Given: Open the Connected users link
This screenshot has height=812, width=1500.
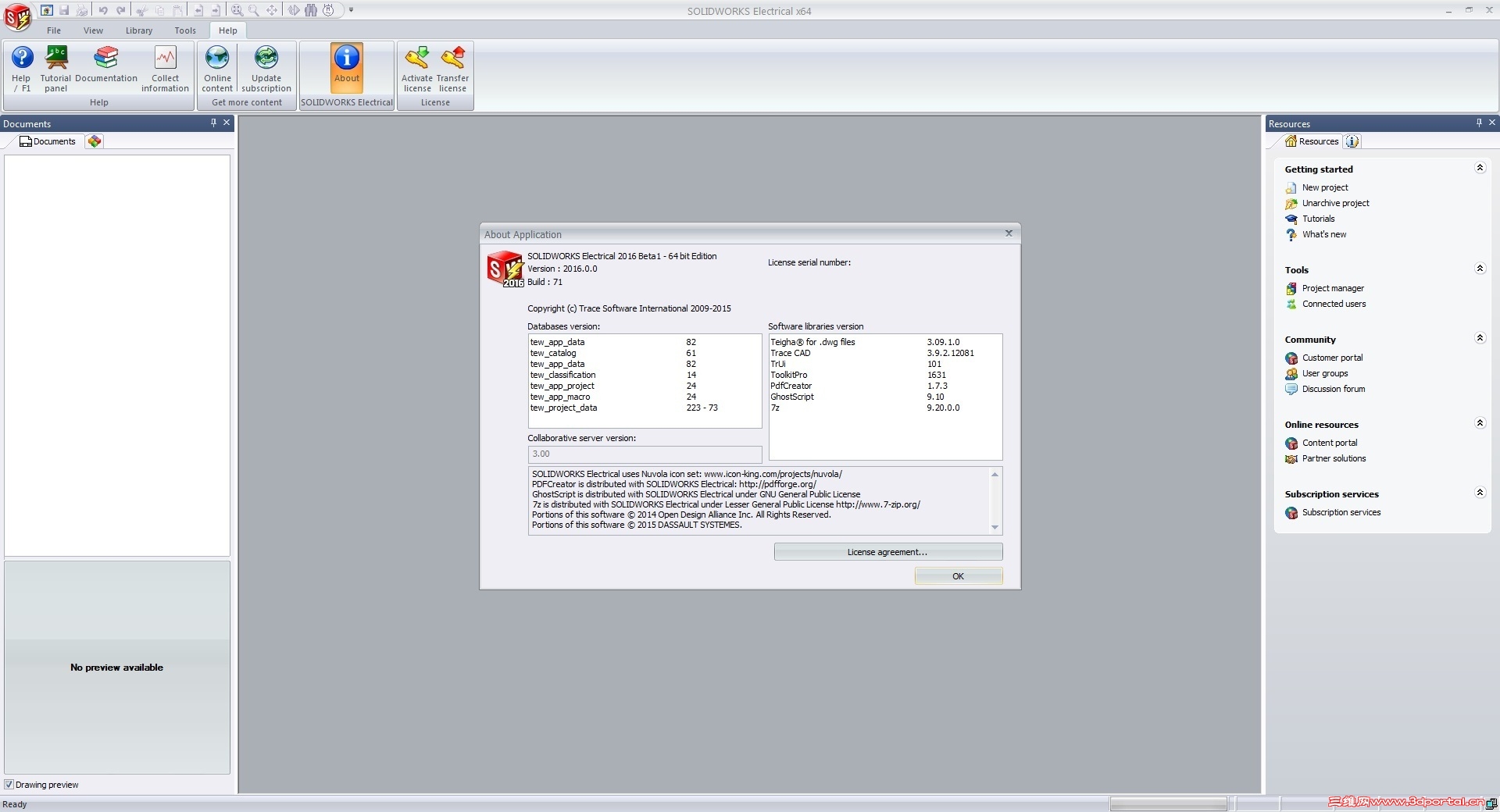Looking at the screenshot, I should click(x=1334, y=304).
